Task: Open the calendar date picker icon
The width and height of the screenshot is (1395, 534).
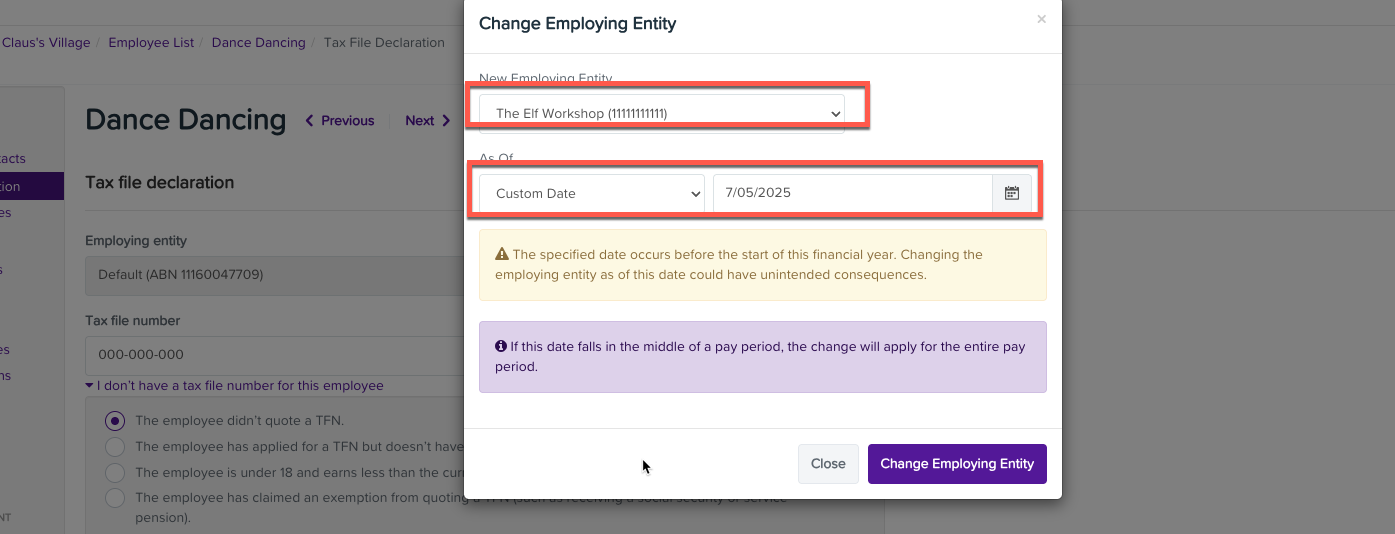Action: point(1011,193)
